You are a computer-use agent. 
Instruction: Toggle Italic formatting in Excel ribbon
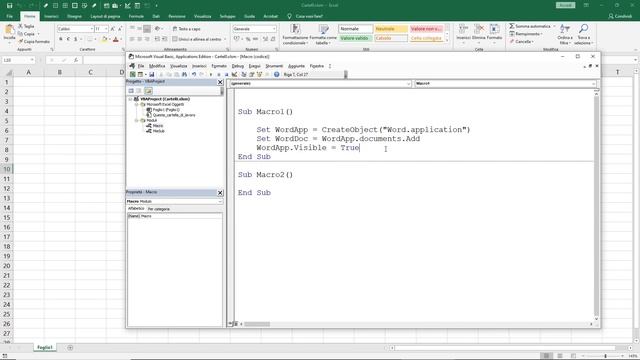pyautogui.click(x=68, y=39)
